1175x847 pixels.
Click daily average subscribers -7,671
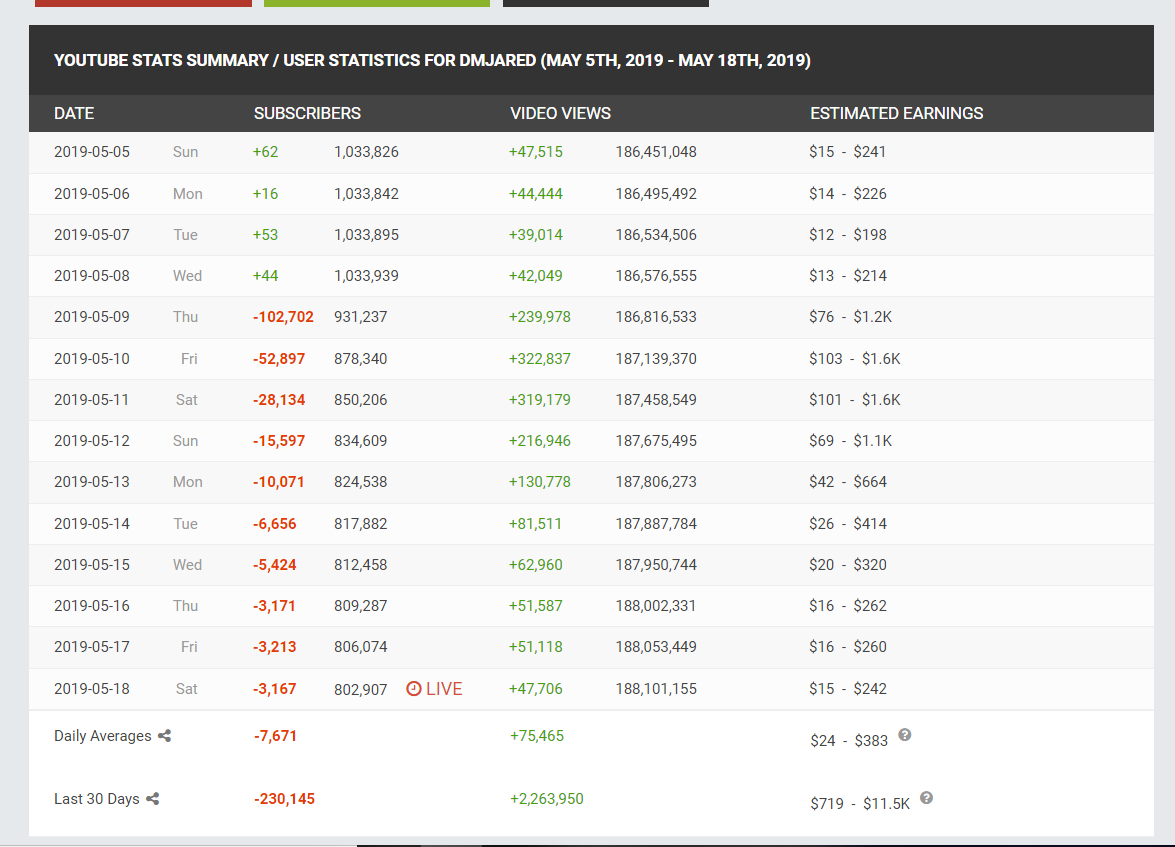(x=276, y=736)
